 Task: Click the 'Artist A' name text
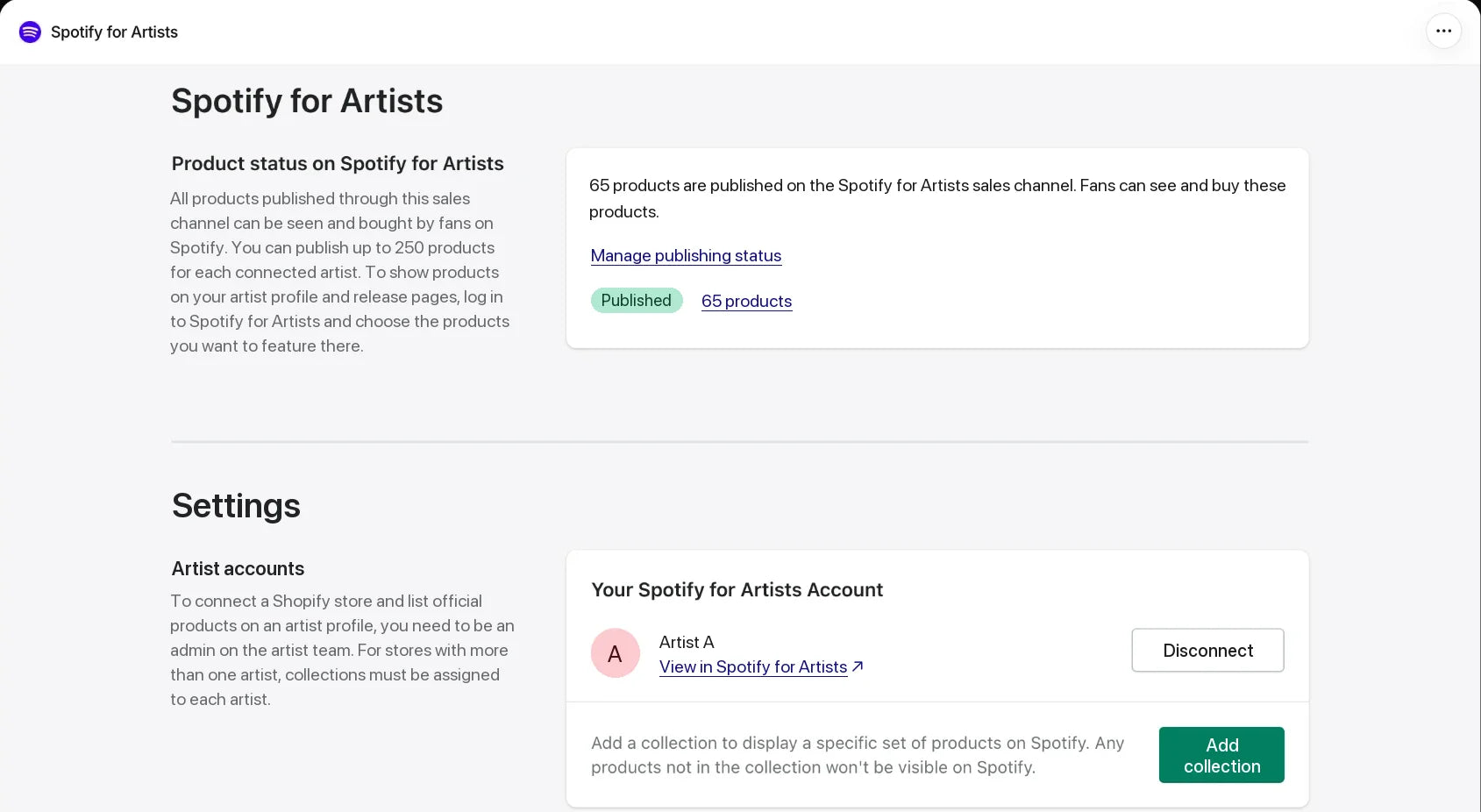687,642
